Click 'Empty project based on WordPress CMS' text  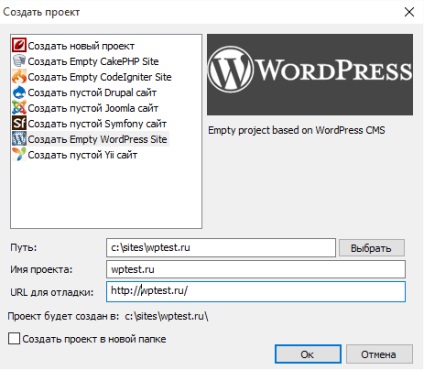coord(296,130)
